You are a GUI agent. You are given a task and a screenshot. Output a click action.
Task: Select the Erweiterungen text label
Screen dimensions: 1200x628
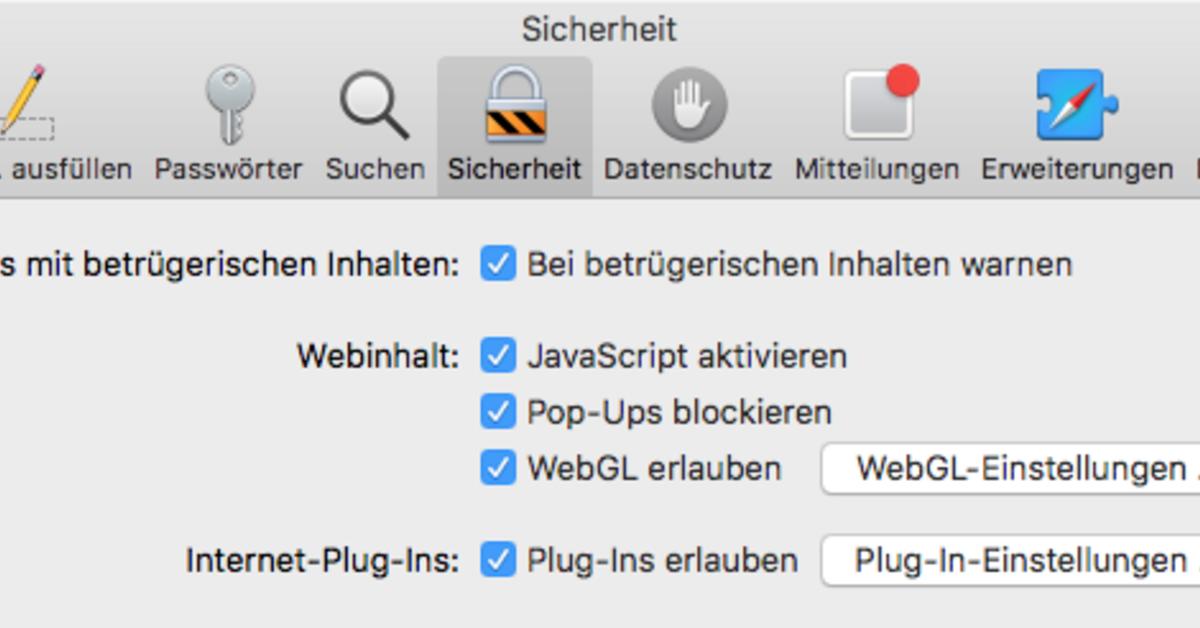click(1077, 169)
